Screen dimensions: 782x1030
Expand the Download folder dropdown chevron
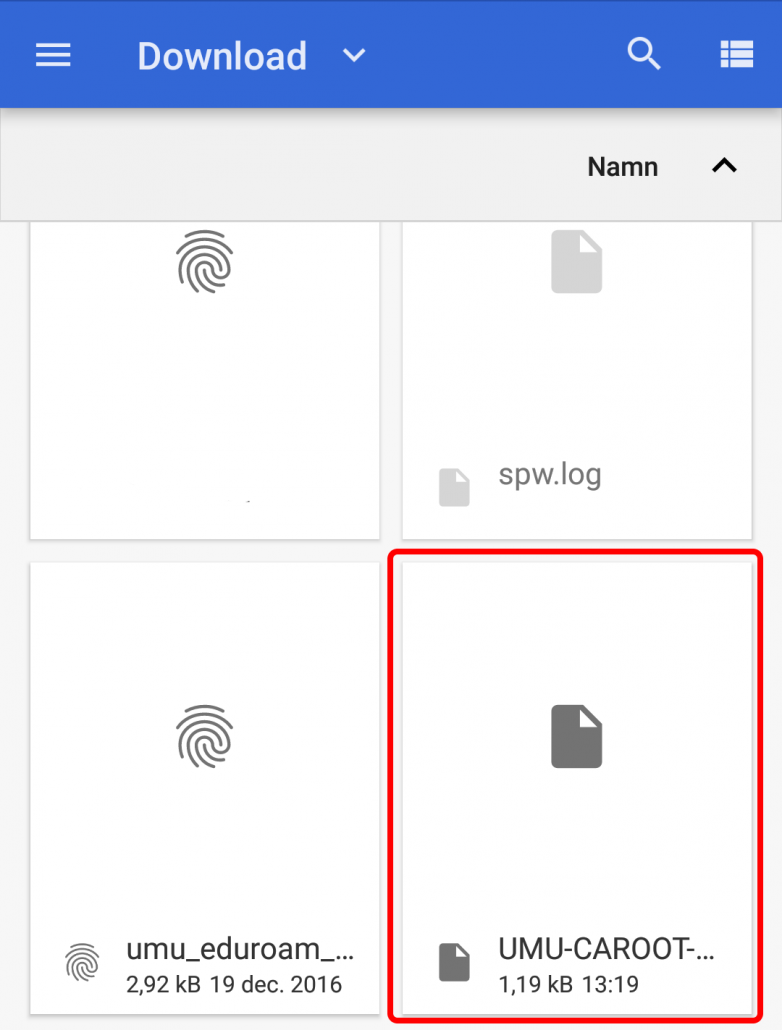[354, 56]
